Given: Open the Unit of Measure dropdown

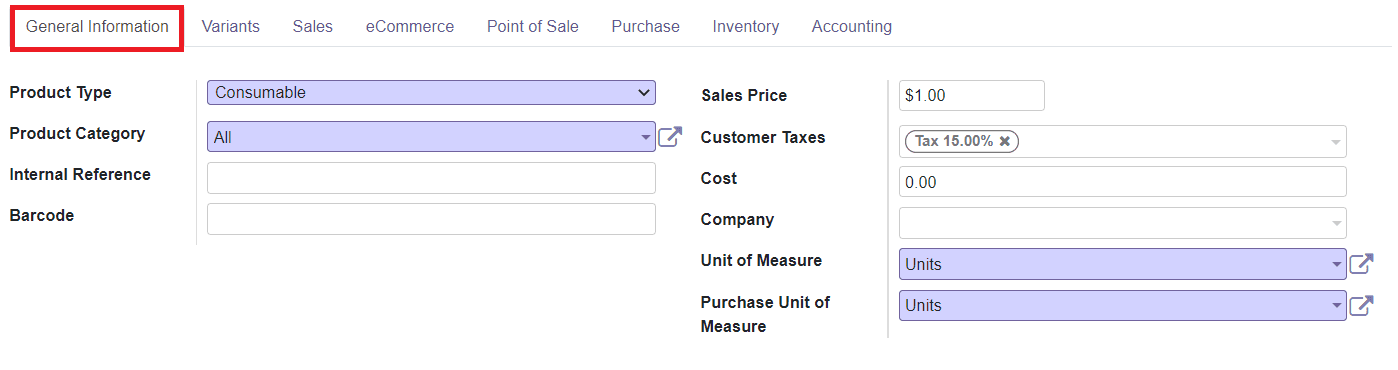Looking at the screenshot, I should pyautogui.click(x=1123, y=264).
